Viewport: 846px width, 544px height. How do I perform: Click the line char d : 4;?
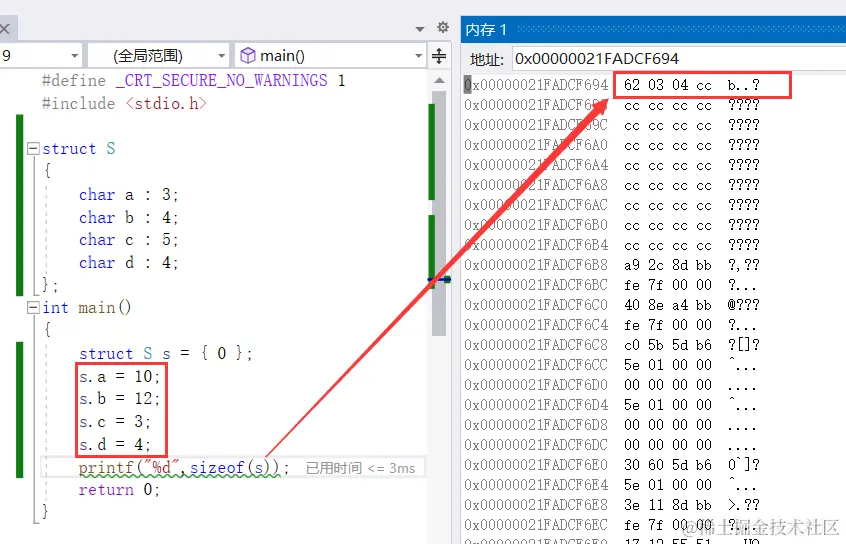tap(128, 263)
